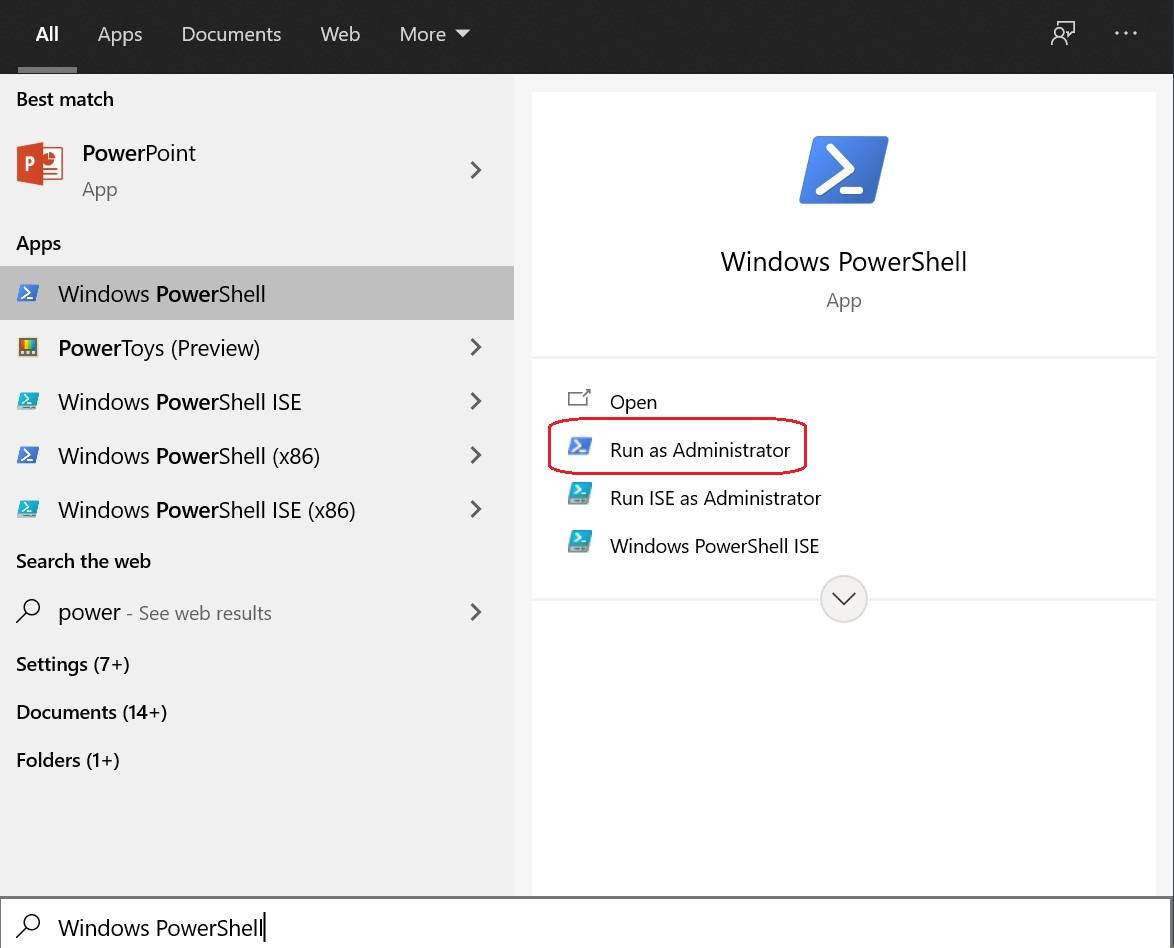Click 'power - See web results' text
1174x948 pixels.
tap(165, 613)
